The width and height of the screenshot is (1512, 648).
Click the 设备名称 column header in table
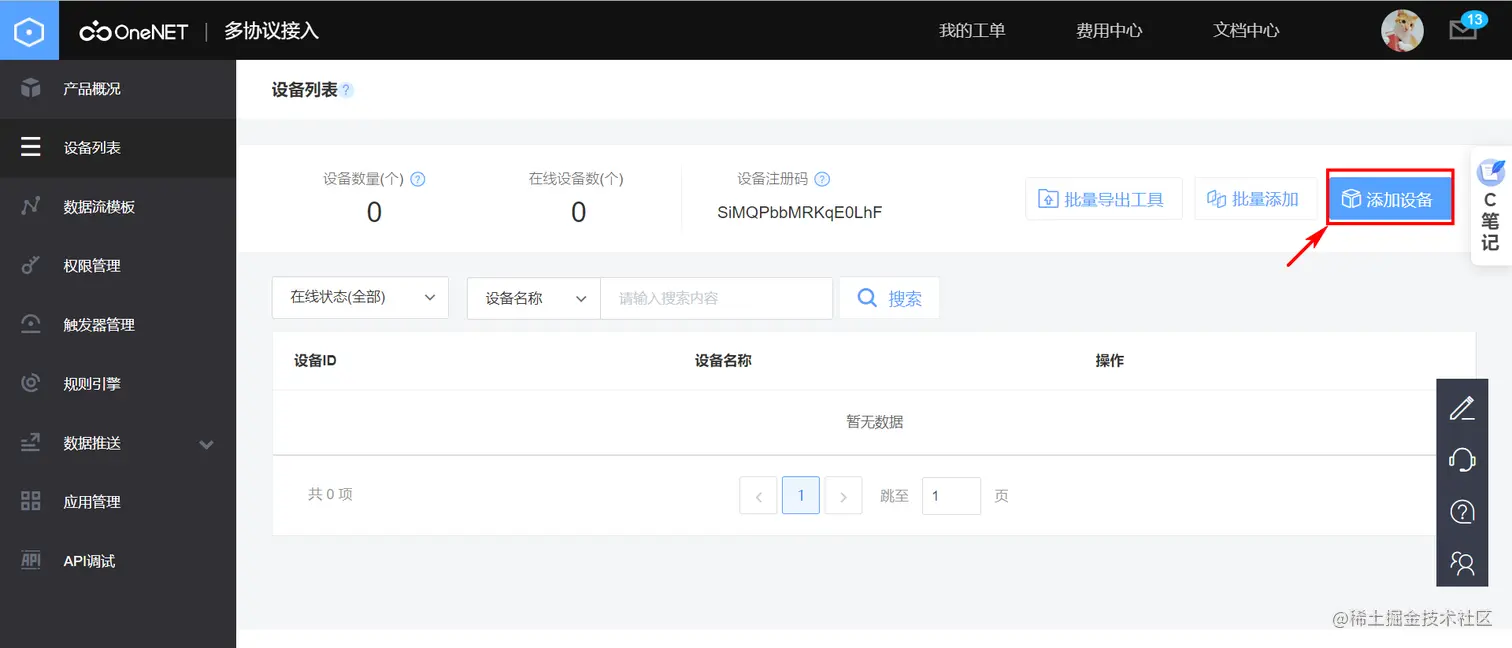pyautogui.click(x=723, y=360)
